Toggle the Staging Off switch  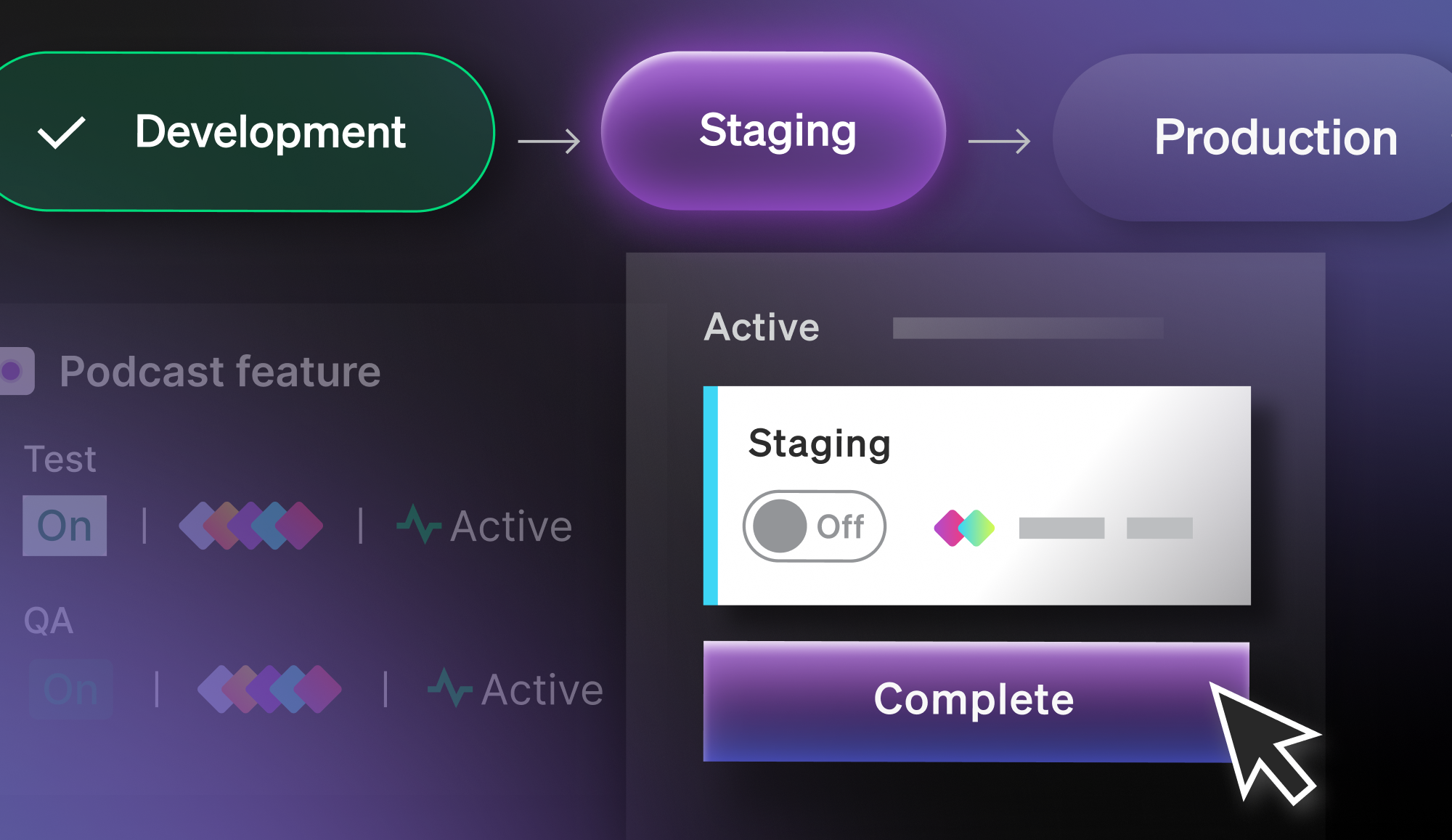(x=814, y=526)
